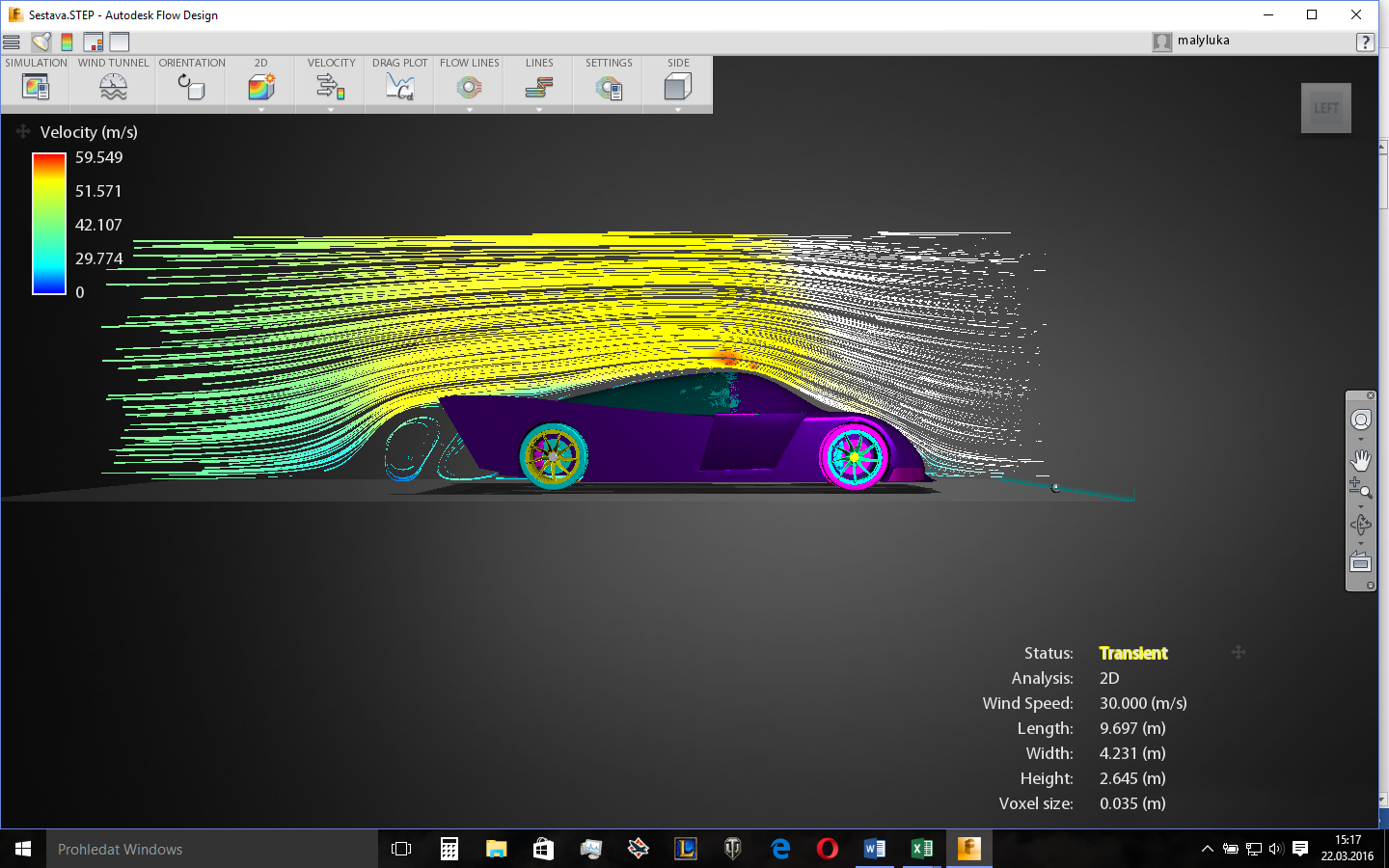Open the Drag Plot
This screenshot has height=868, width=1389.
pos(399,87)
